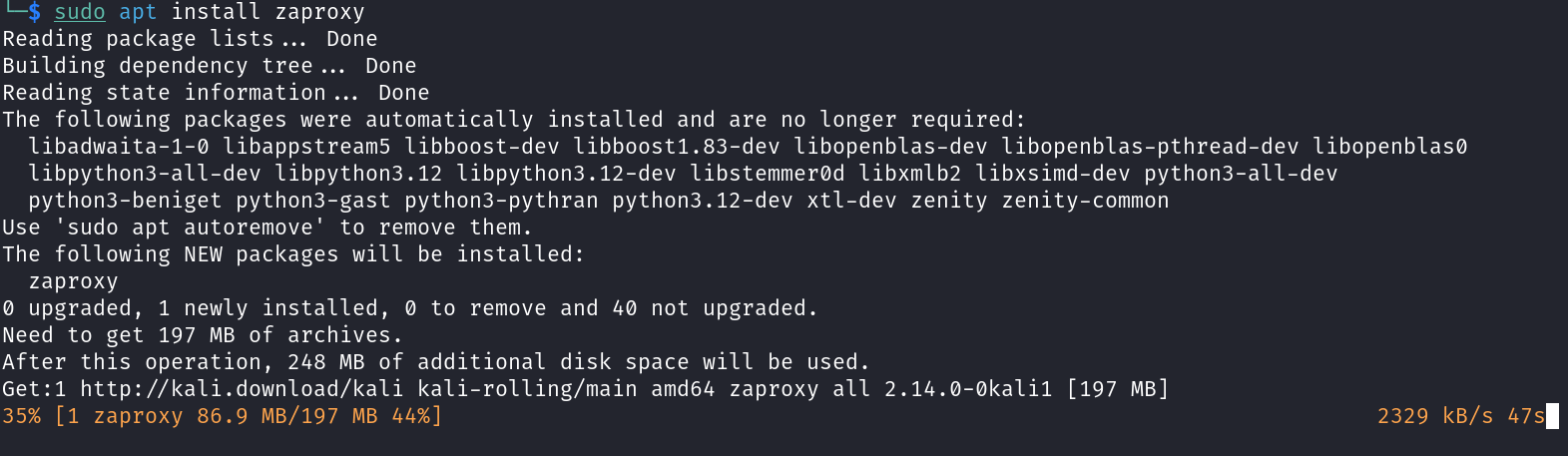
Task: Click the zaproxy argument in the command
Action: coord(319,13)
